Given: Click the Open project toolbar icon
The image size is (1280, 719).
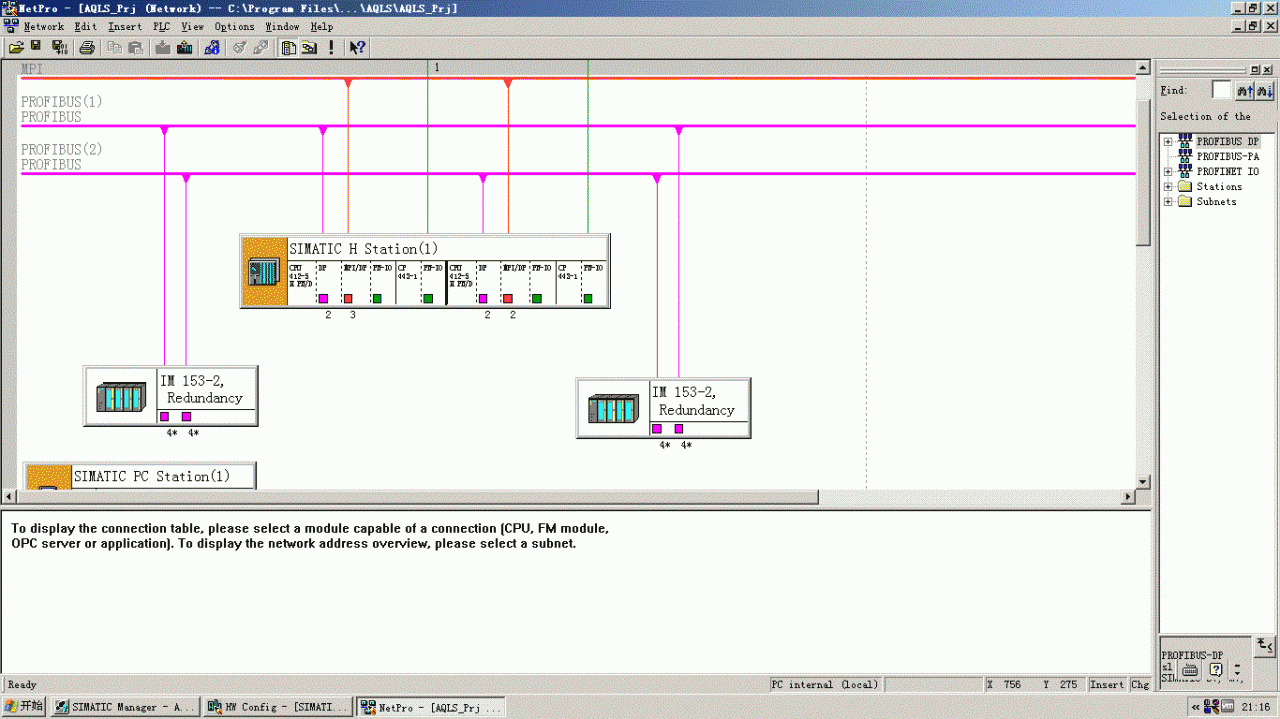Looking at the screenshot, I should pyautogui.click(x=16, y=47).
